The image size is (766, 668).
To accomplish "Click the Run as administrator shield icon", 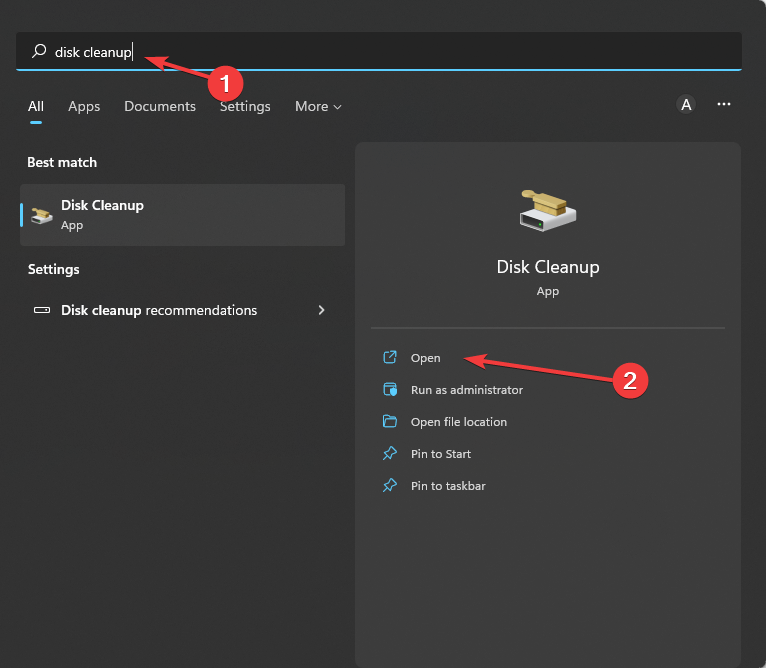I will [390, 389].
